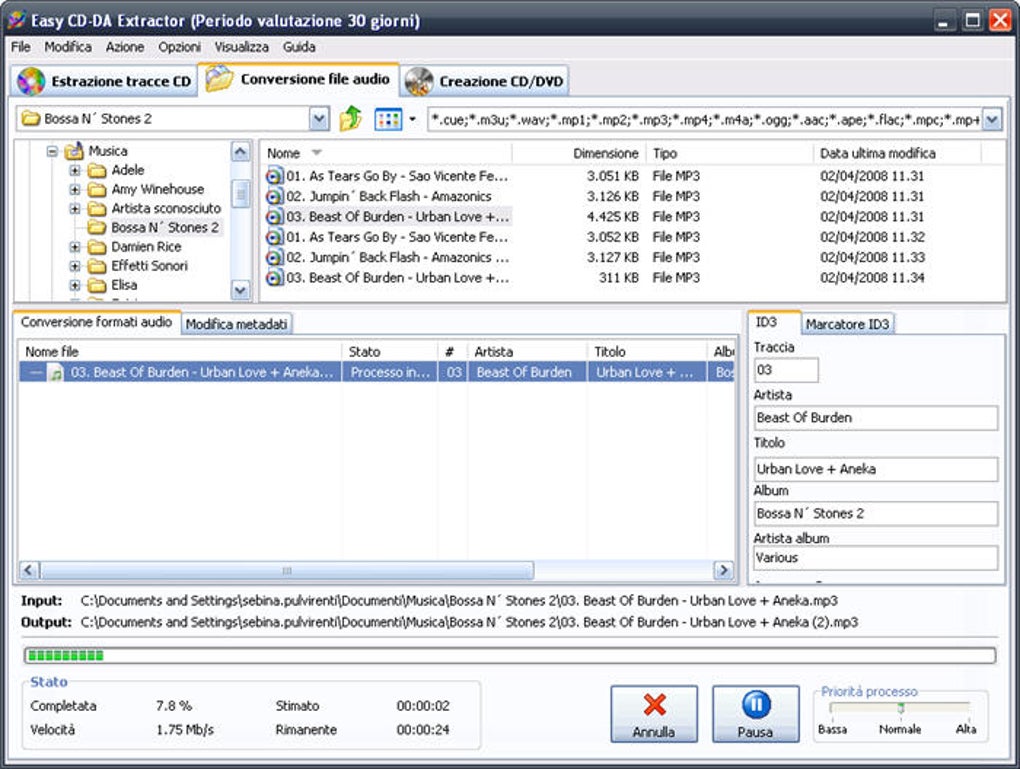Click the Artista sconosciuto folder icon
The image size is (1020, 769).
(x=97, y=209)
